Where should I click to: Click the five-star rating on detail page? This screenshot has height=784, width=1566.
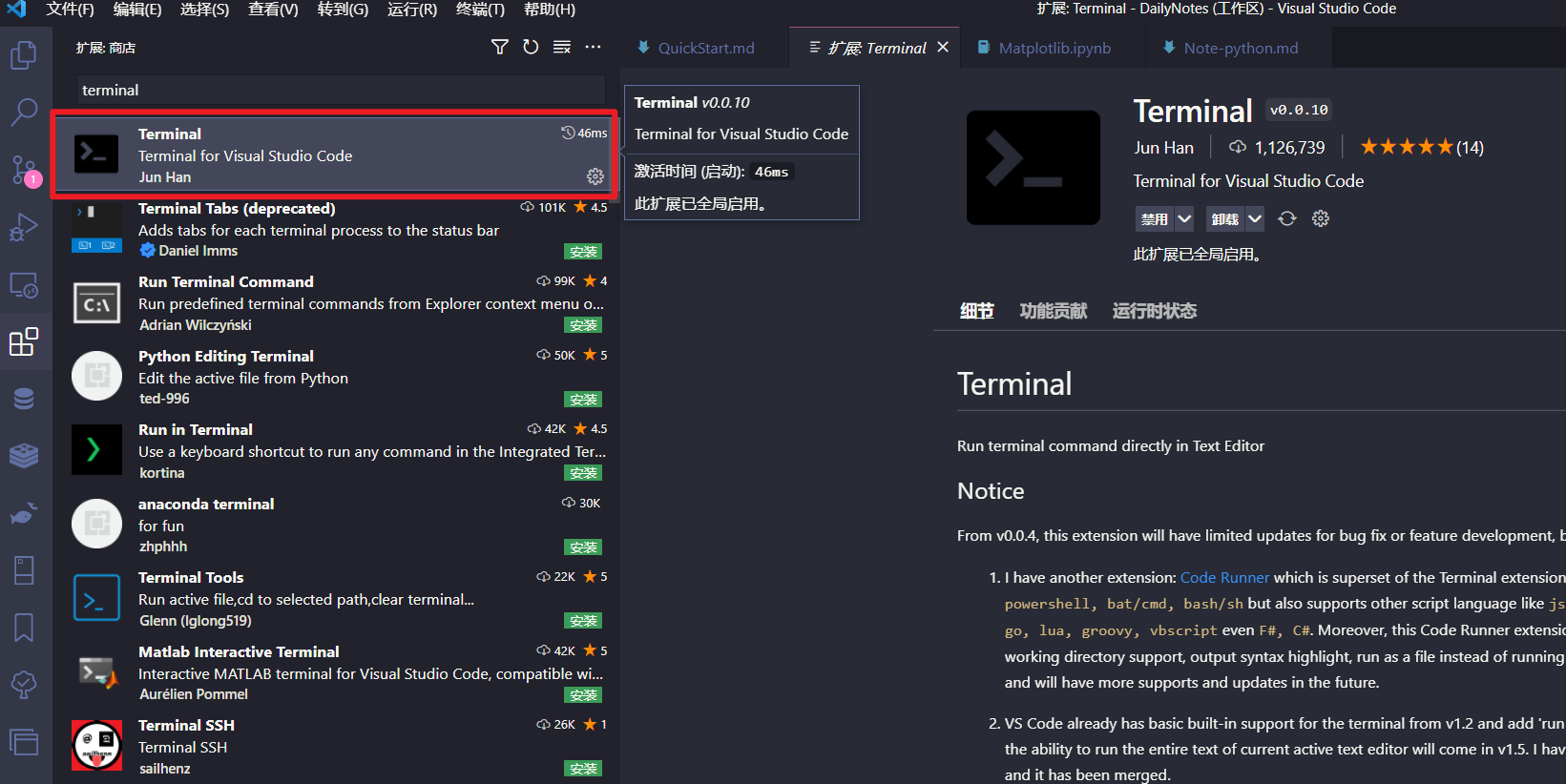click(1407, 147)
